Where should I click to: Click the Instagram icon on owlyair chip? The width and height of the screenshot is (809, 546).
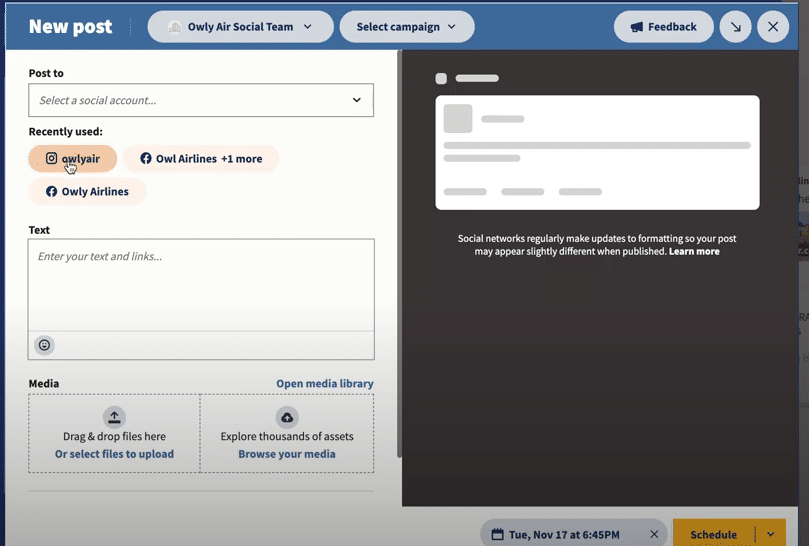tap(51, 158)
